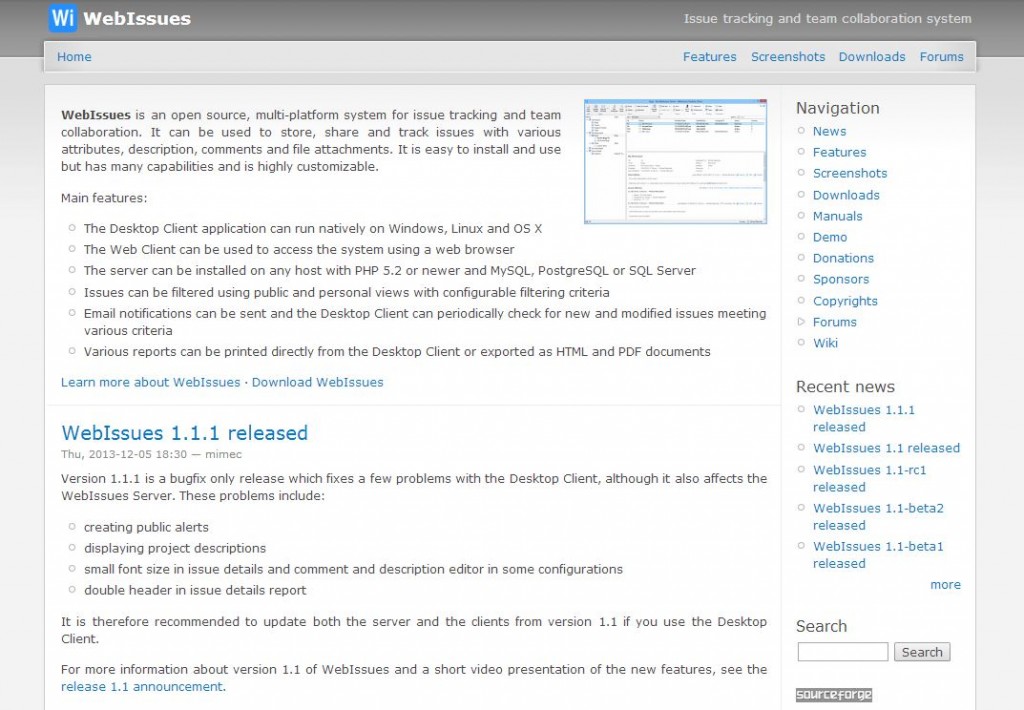The image size is (1024, 710).
Task: Focus the Search text field
Action: pos(842,652)
